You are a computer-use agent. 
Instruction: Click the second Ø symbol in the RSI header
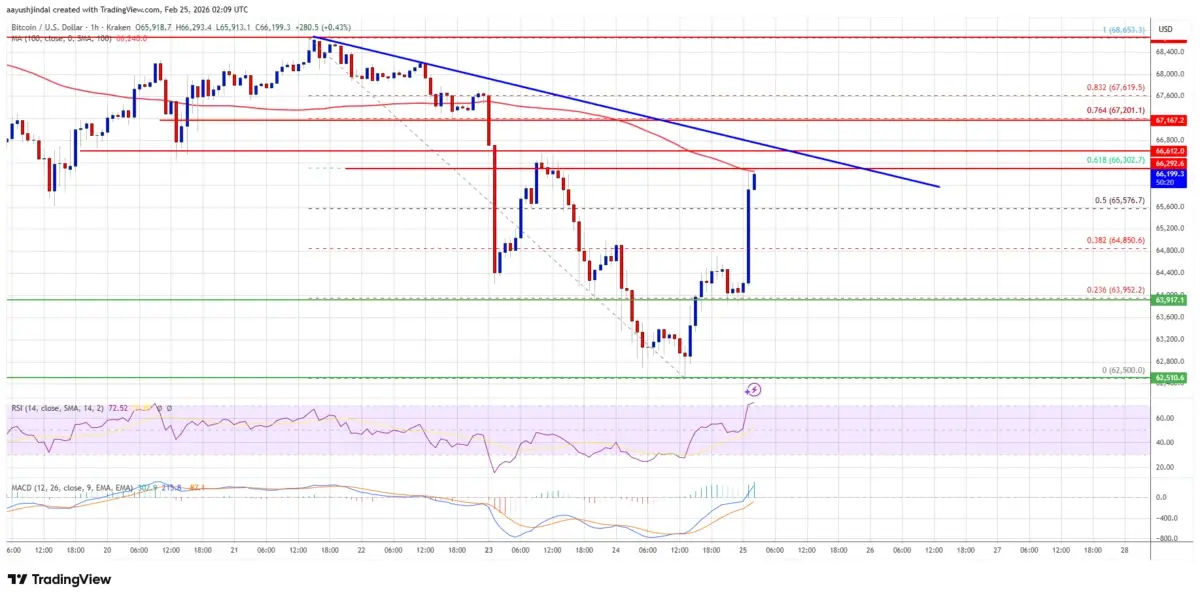(170, 409)
